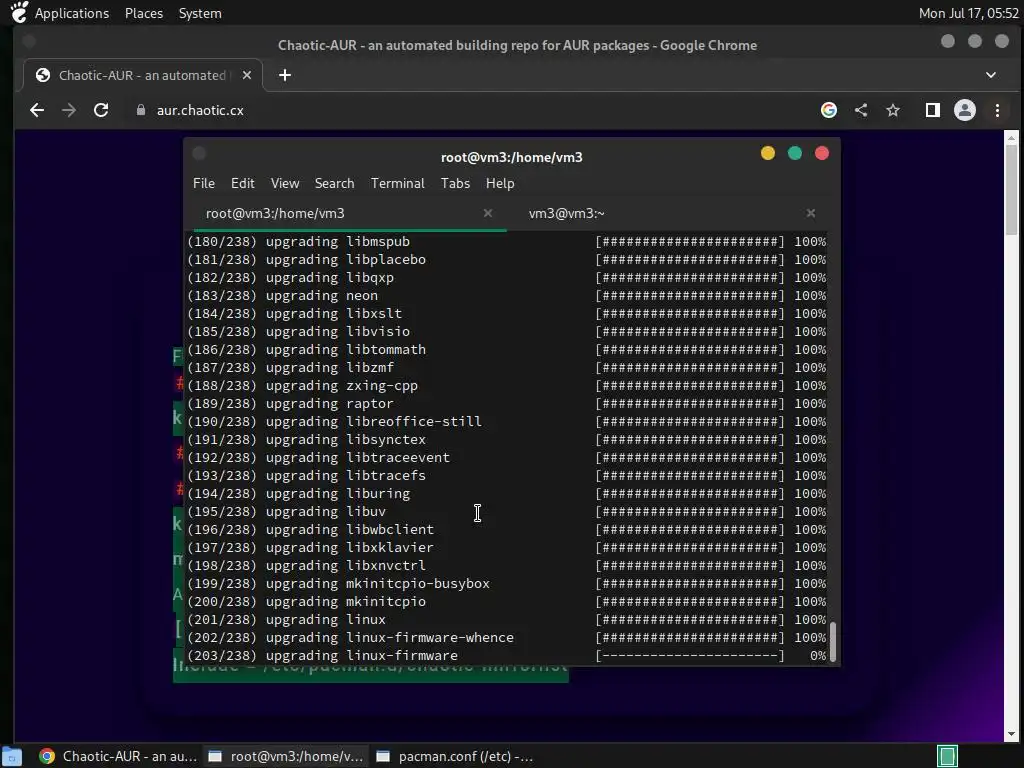This screenshot has width=1024, height=768.
Task: Open the System menu
Action: pyautogui.click(x=200, y=13)
